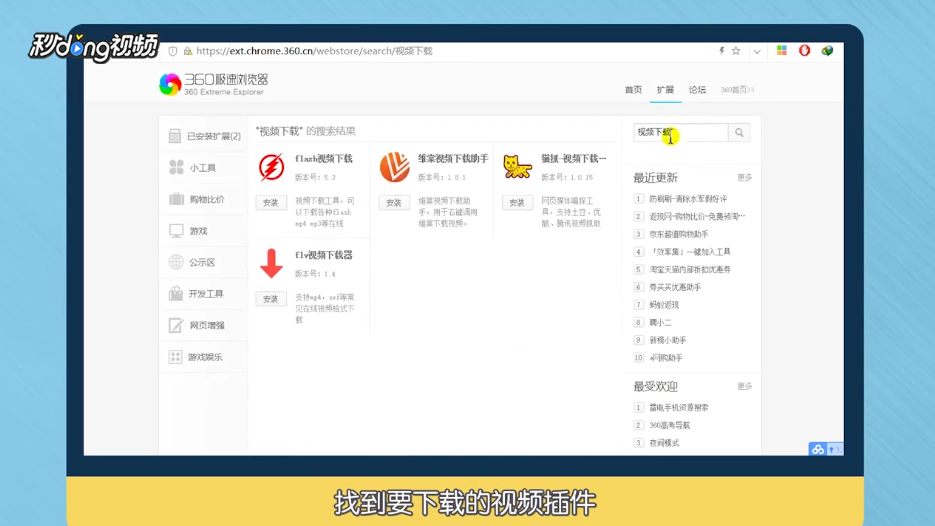Click the address bar URL

pos(314,51)
